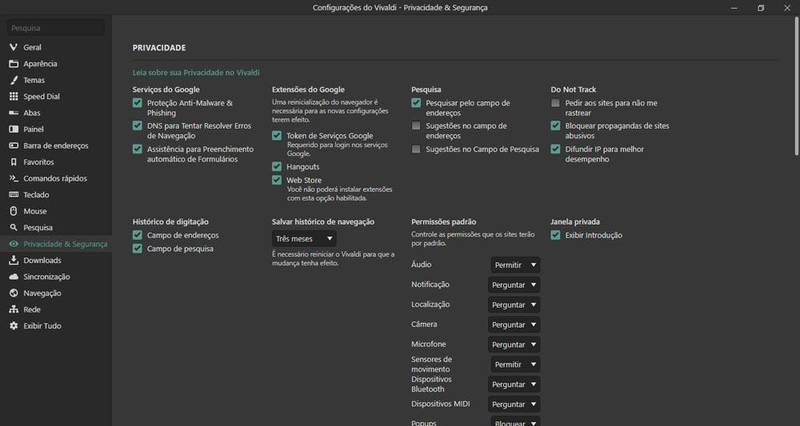Uncheck Pesquisar pelo campo de endereços
Image resolution: width=800 pixels, height=426 pixels.
coord(416,103)
